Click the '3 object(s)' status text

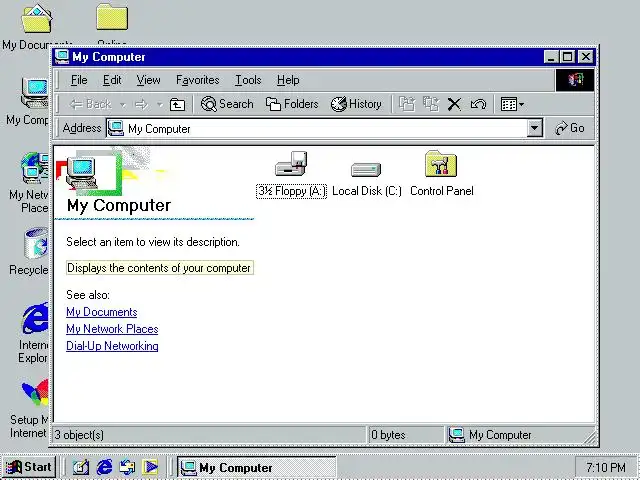click(x=79, y=435)
